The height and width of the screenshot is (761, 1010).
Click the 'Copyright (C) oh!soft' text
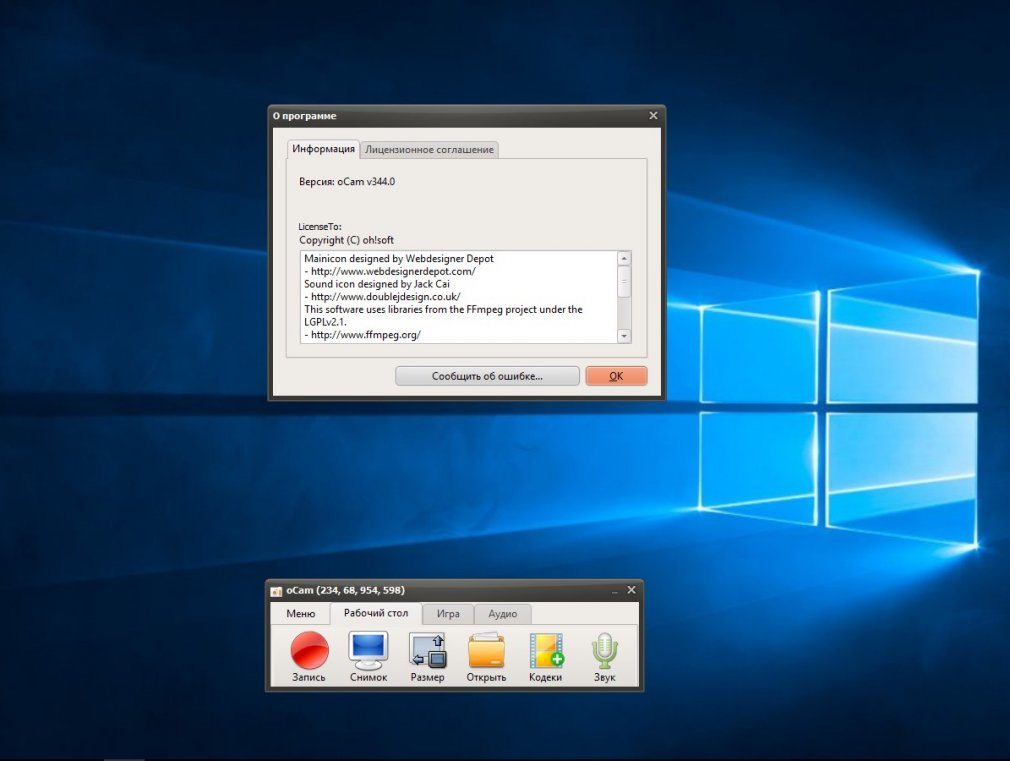pos(347,240)
